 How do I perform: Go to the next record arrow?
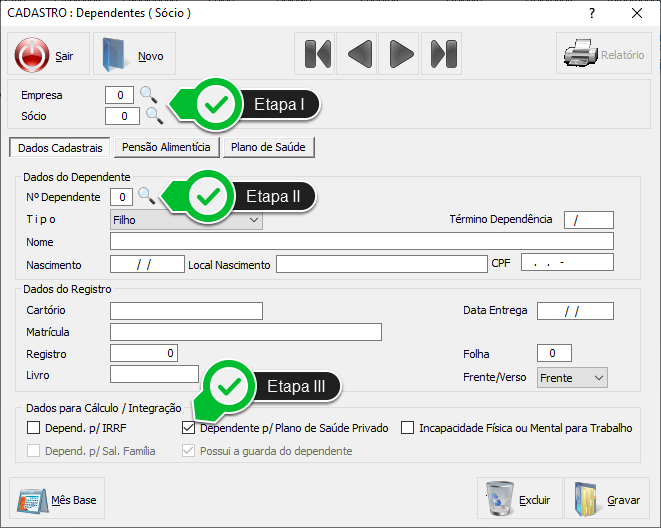(400, 54)
